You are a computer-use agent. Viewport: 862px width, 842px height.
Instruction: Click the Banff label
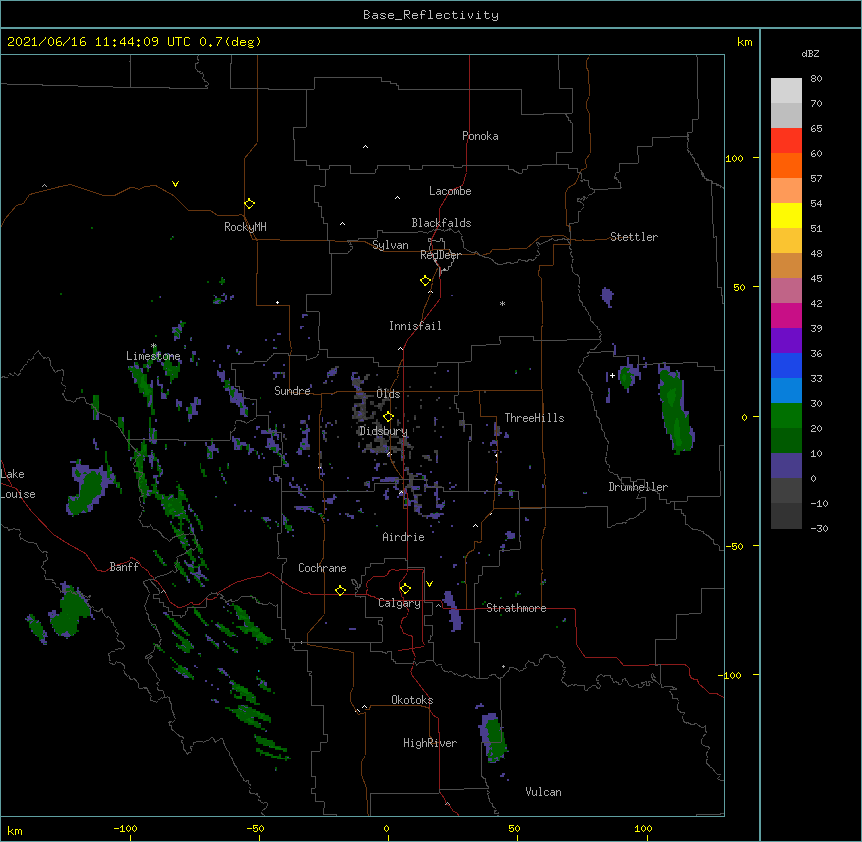(x=124, y=567)
